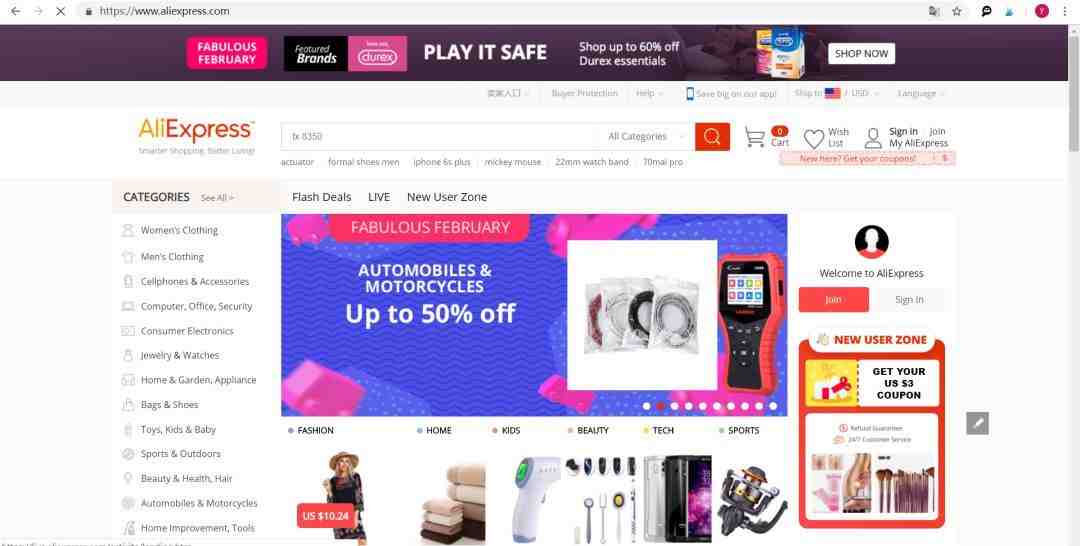Open the New User Zone tab
This screenshot has height=546, width=1080.
(447, 197)
